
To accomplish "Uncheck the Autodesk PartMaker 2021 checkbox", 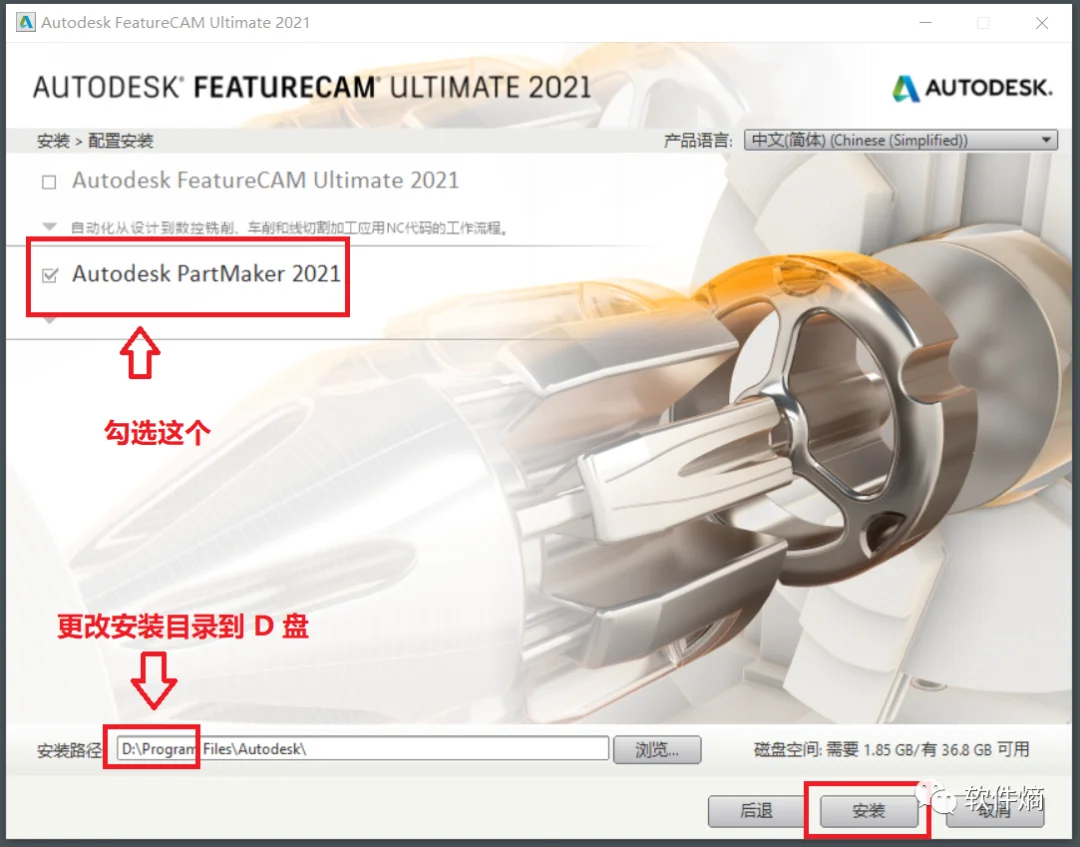I will pos(49,274).
